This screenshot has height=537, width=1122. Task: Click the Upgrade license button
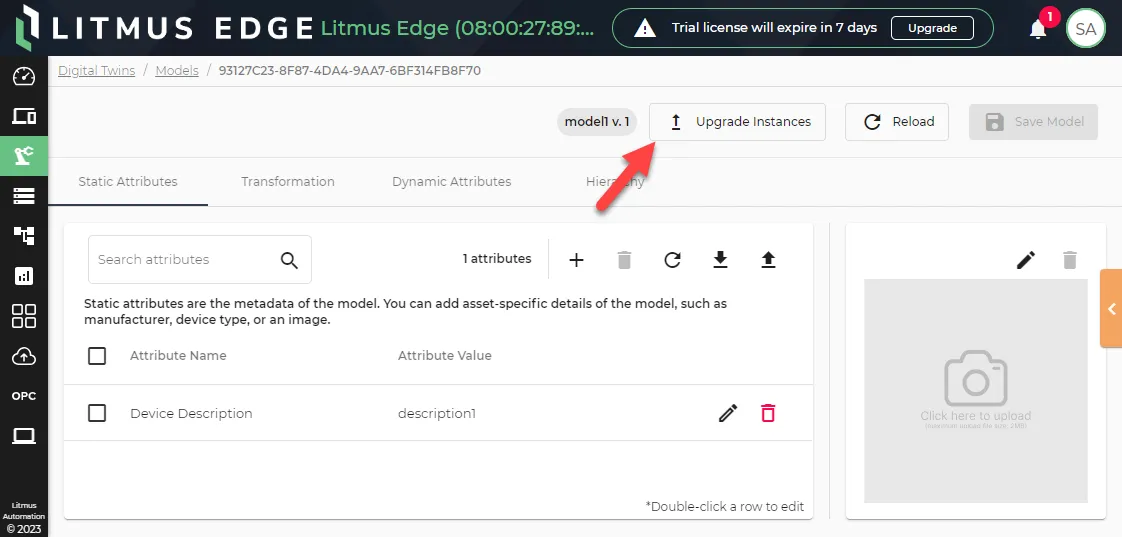pos(932,29)
